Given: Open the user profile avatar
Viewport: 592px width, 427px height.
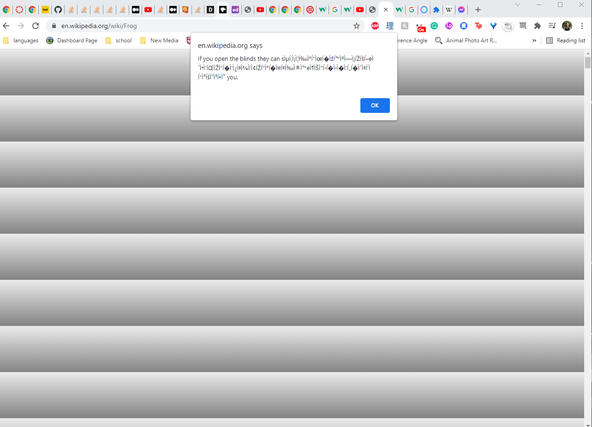Looking at the screenshot, I should [x=567, y=26].
